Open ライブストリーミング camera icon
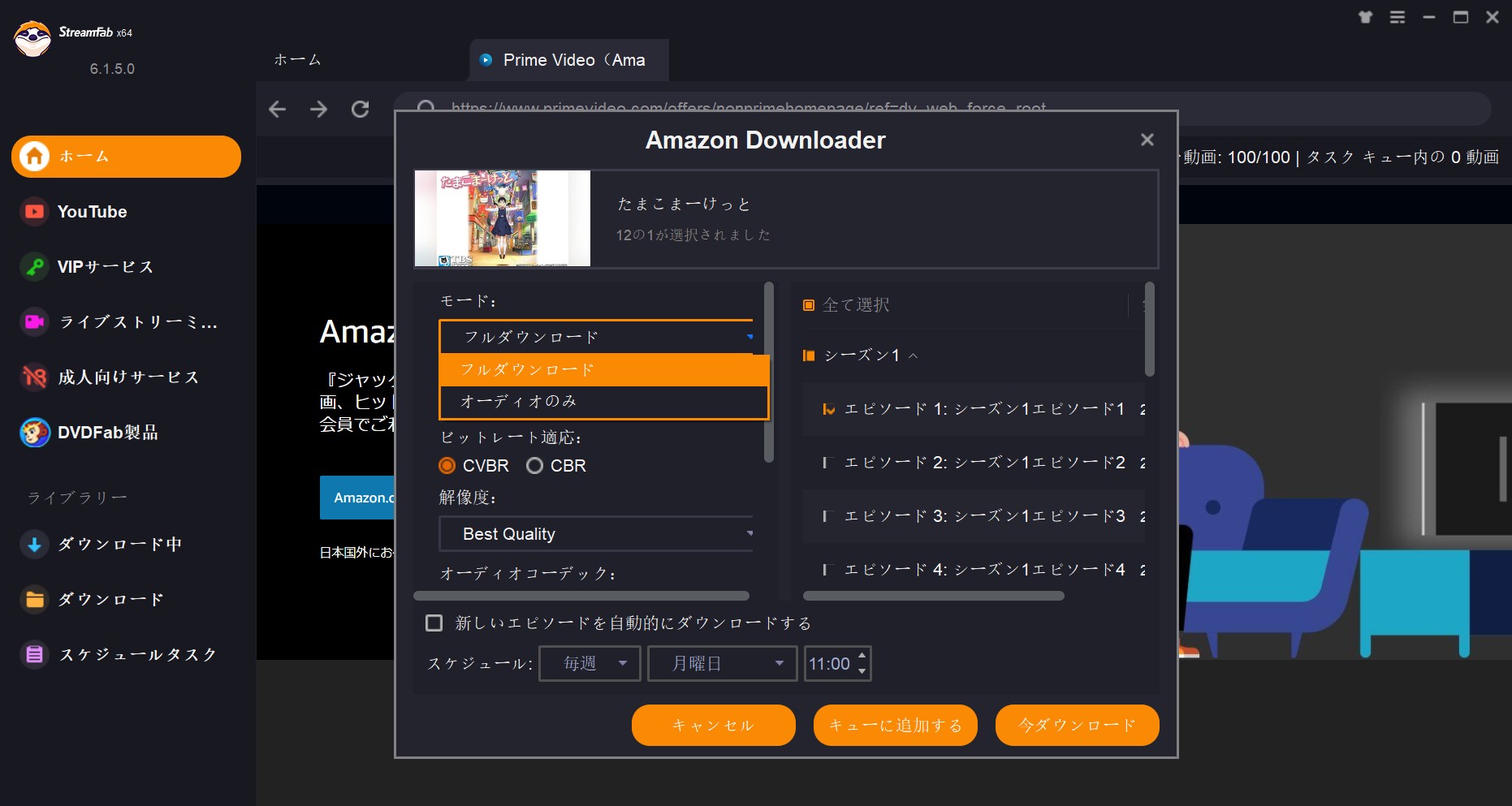 [34, 322]
